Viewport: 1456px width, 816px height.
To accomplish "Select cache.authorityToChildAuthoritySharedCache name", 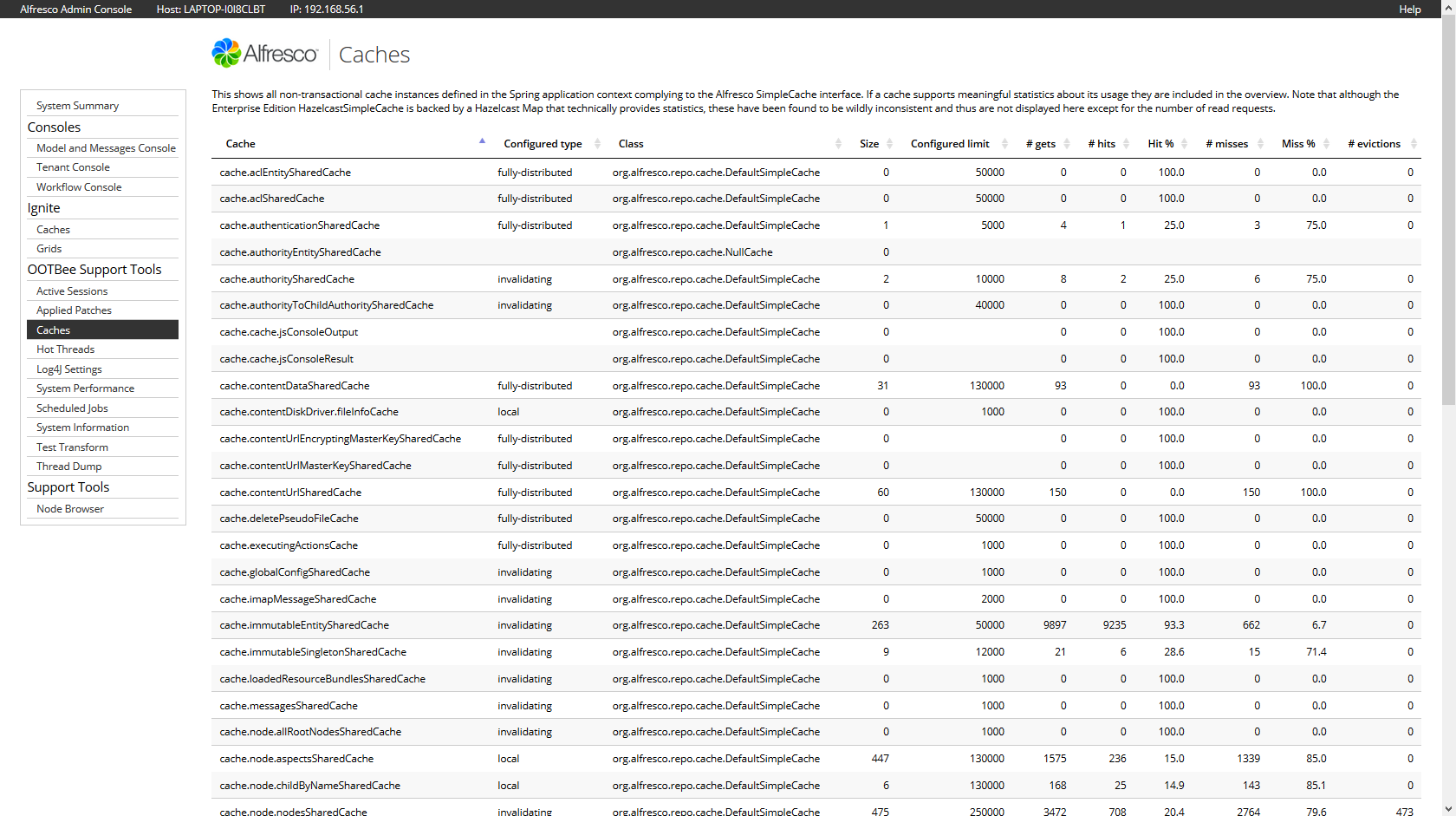I will point(327,305).
